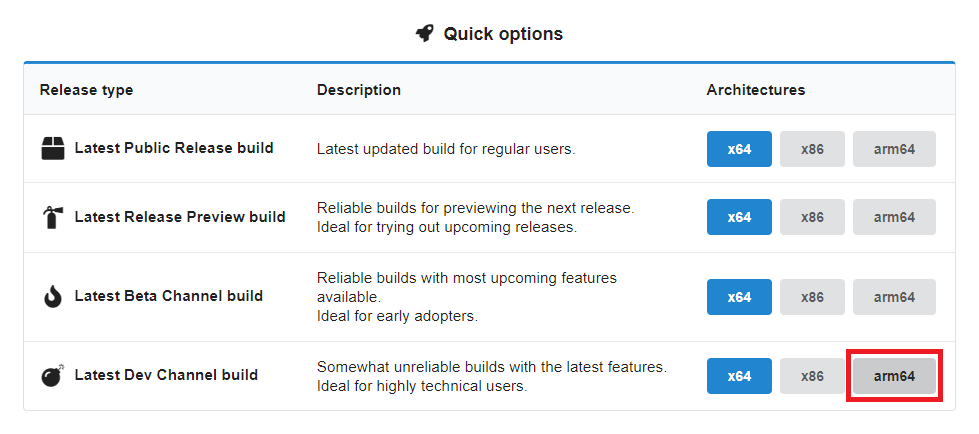Click the fire extinguisher Release Preview icon
The image size is (979, 434).
tap(53, 217)
